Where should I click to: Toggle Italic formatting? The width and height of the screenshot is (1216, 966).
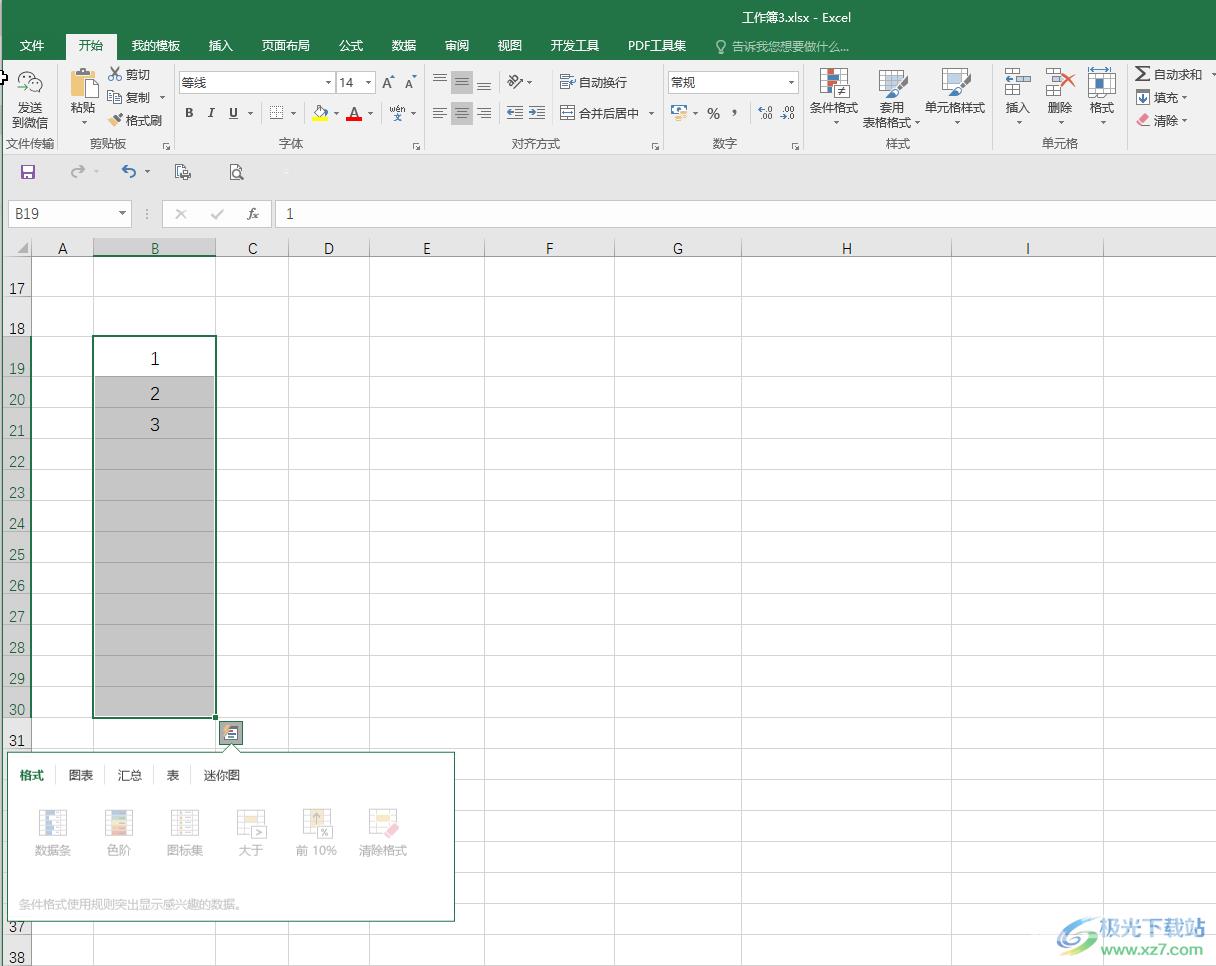click(x=211, y=113)
